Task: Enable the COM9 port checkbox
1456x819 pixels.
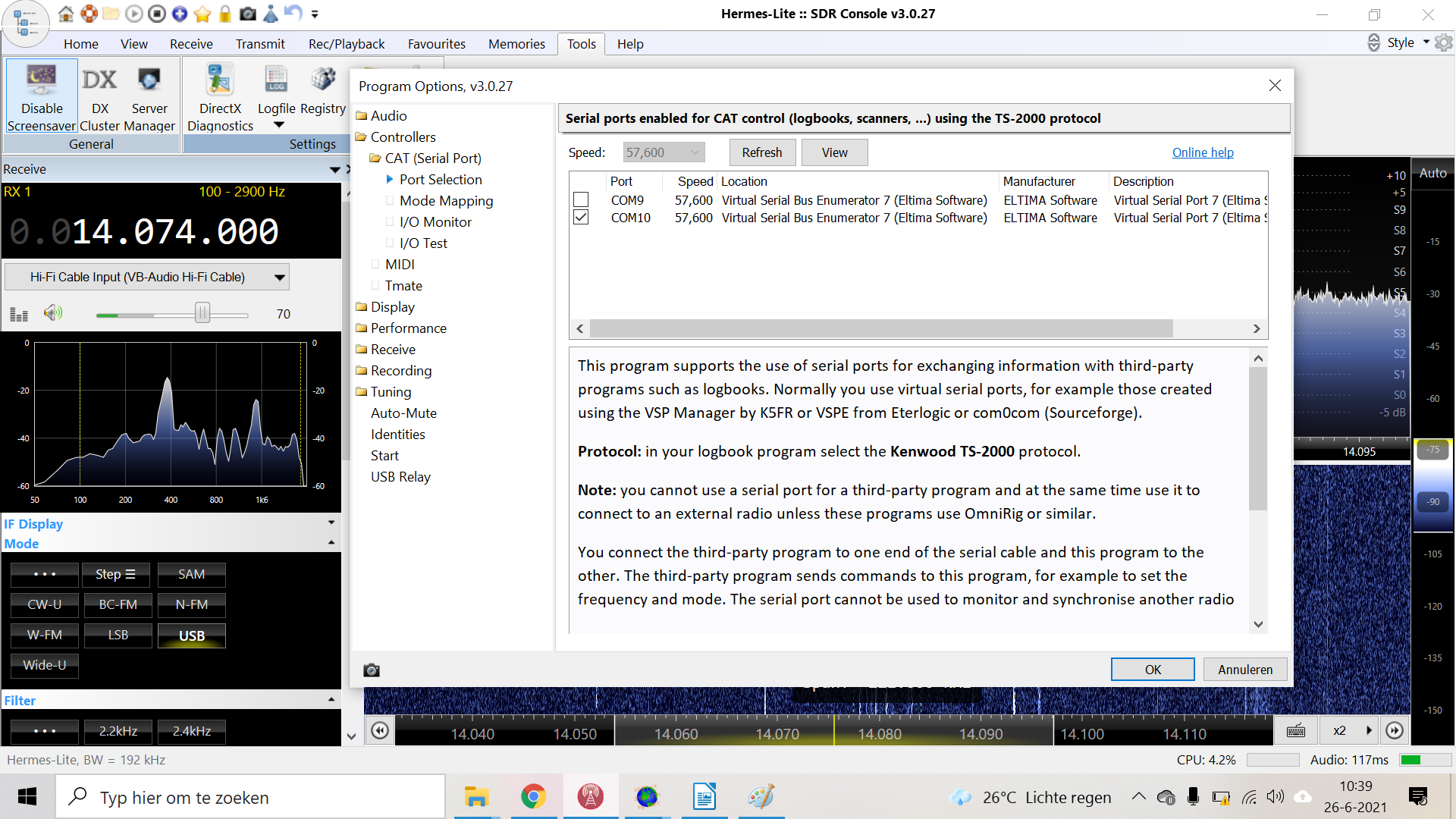Action: pyautogui.click(x=581, y=200)
